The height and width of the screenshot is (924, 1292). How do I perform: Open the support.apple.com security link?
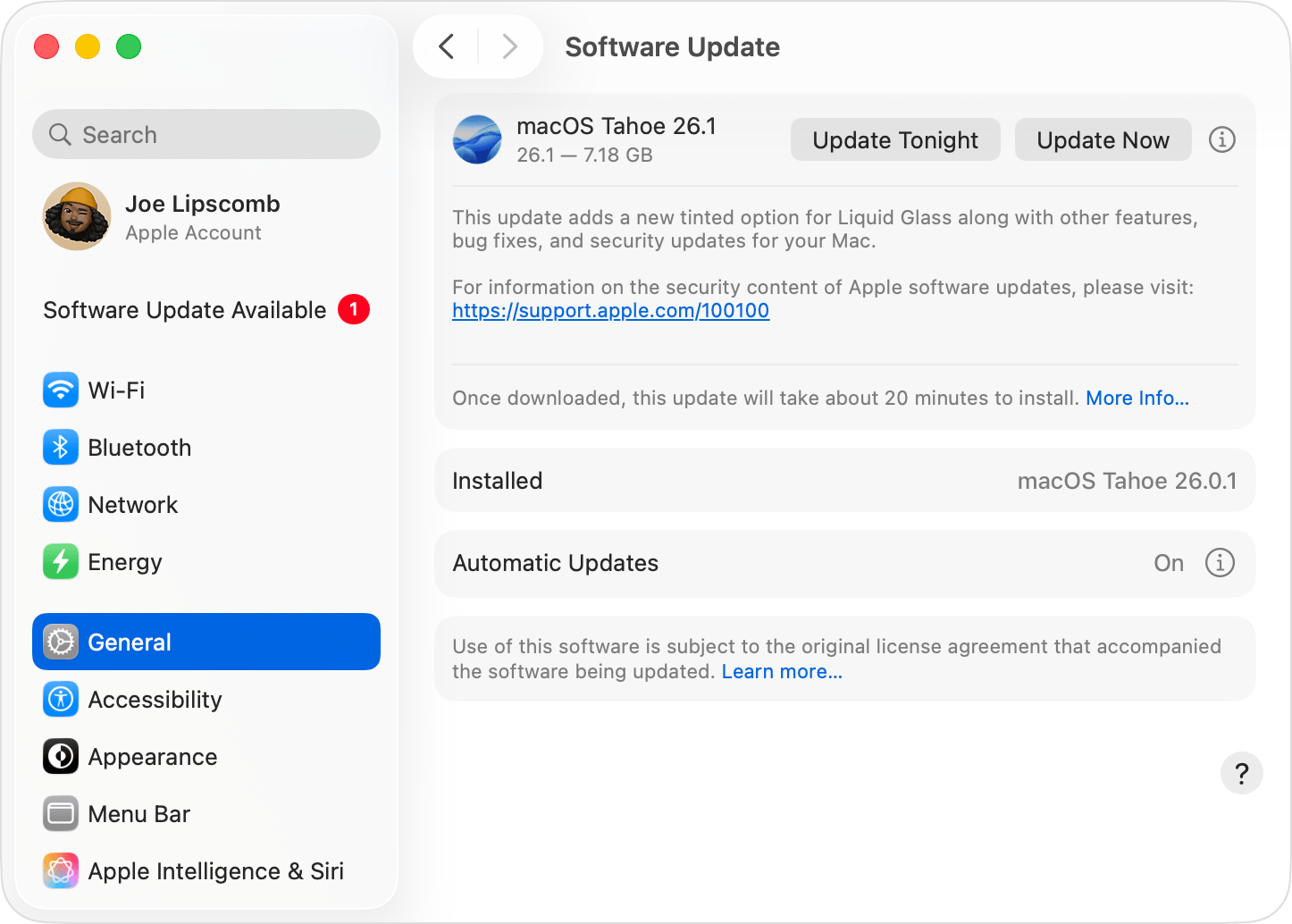(610, 310)
